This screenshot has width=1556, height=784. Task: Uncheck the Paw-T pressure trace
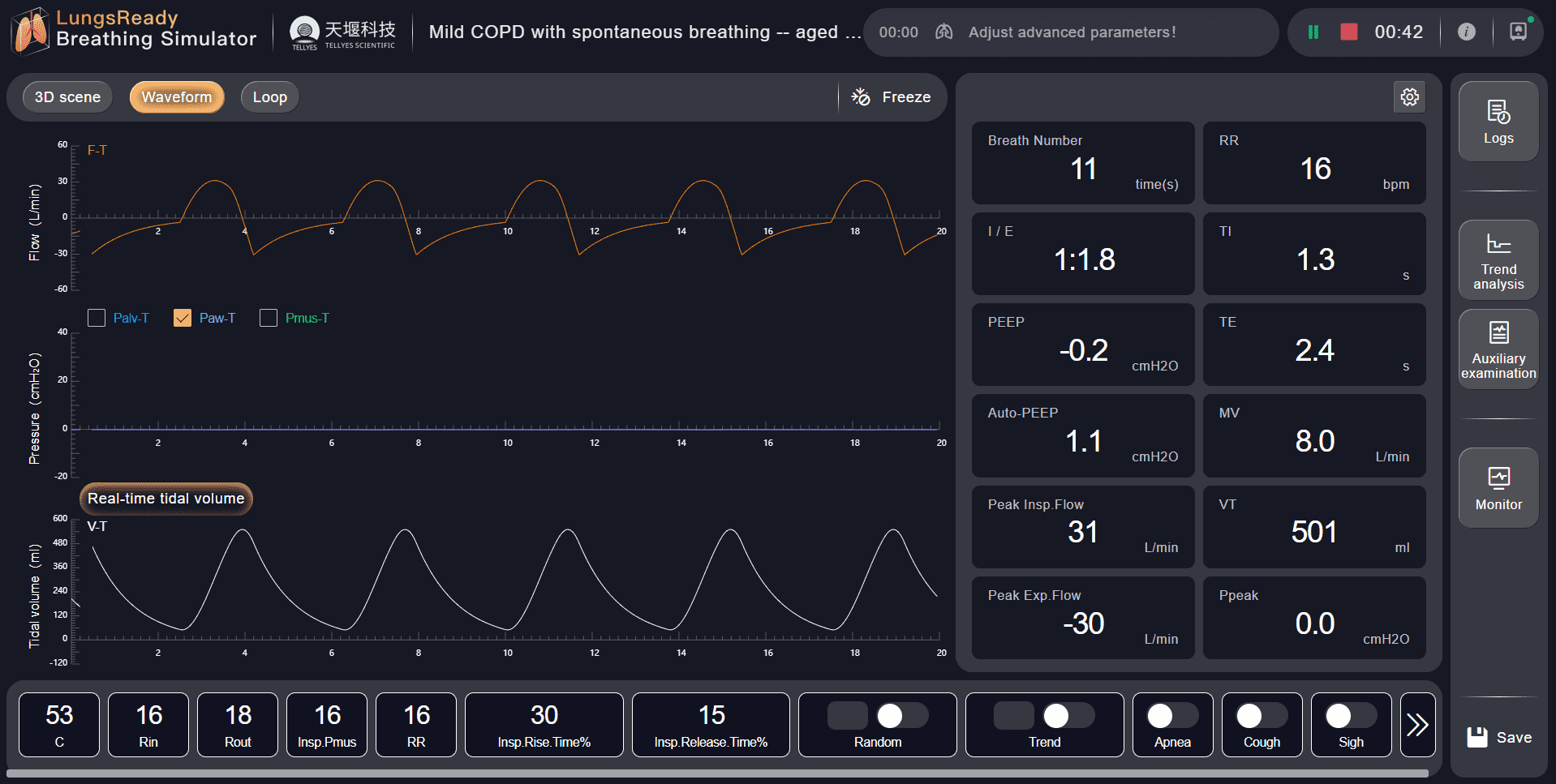click(x=183, y=318)
